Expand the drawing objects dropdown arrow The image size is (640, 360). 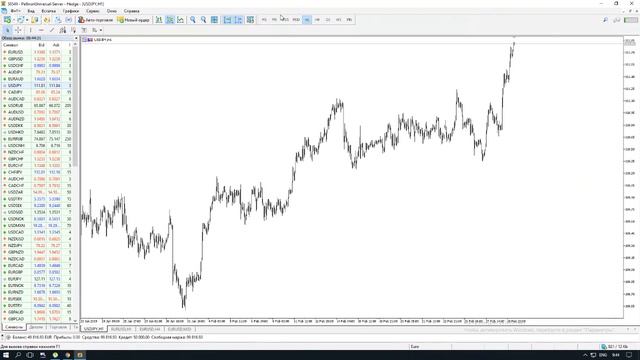click(101, 30)
